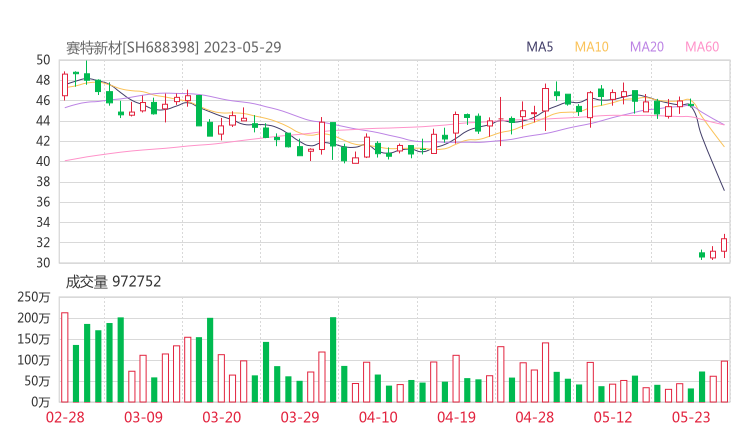
Task: Click the first red candlestick at 02-28
Action: 65,85
